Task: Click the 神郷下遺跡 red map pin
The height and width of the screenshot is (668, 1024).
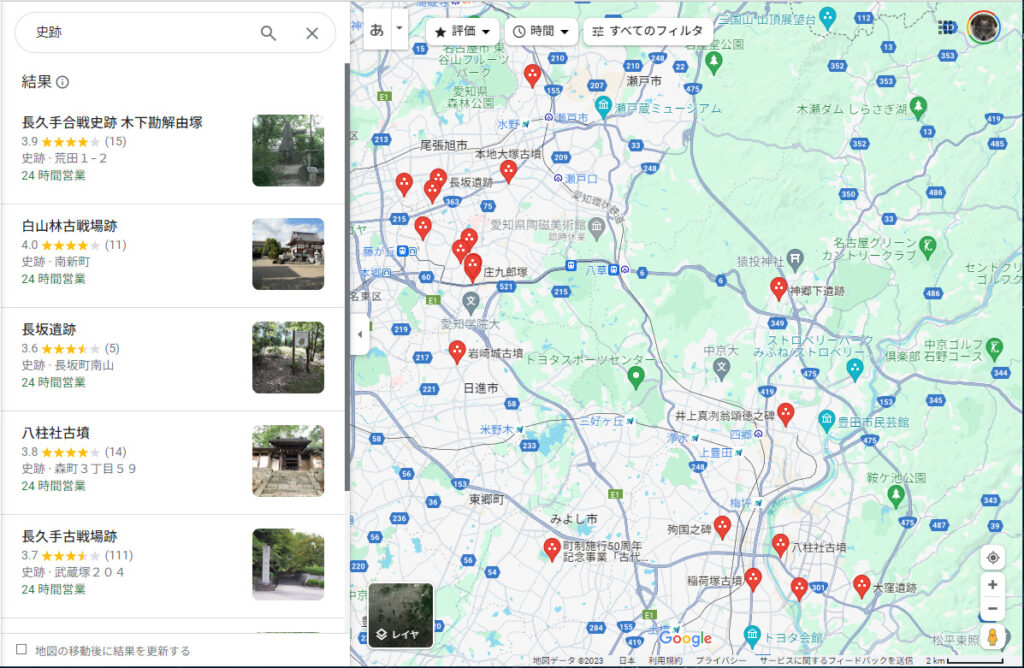Action: (778, 289)
